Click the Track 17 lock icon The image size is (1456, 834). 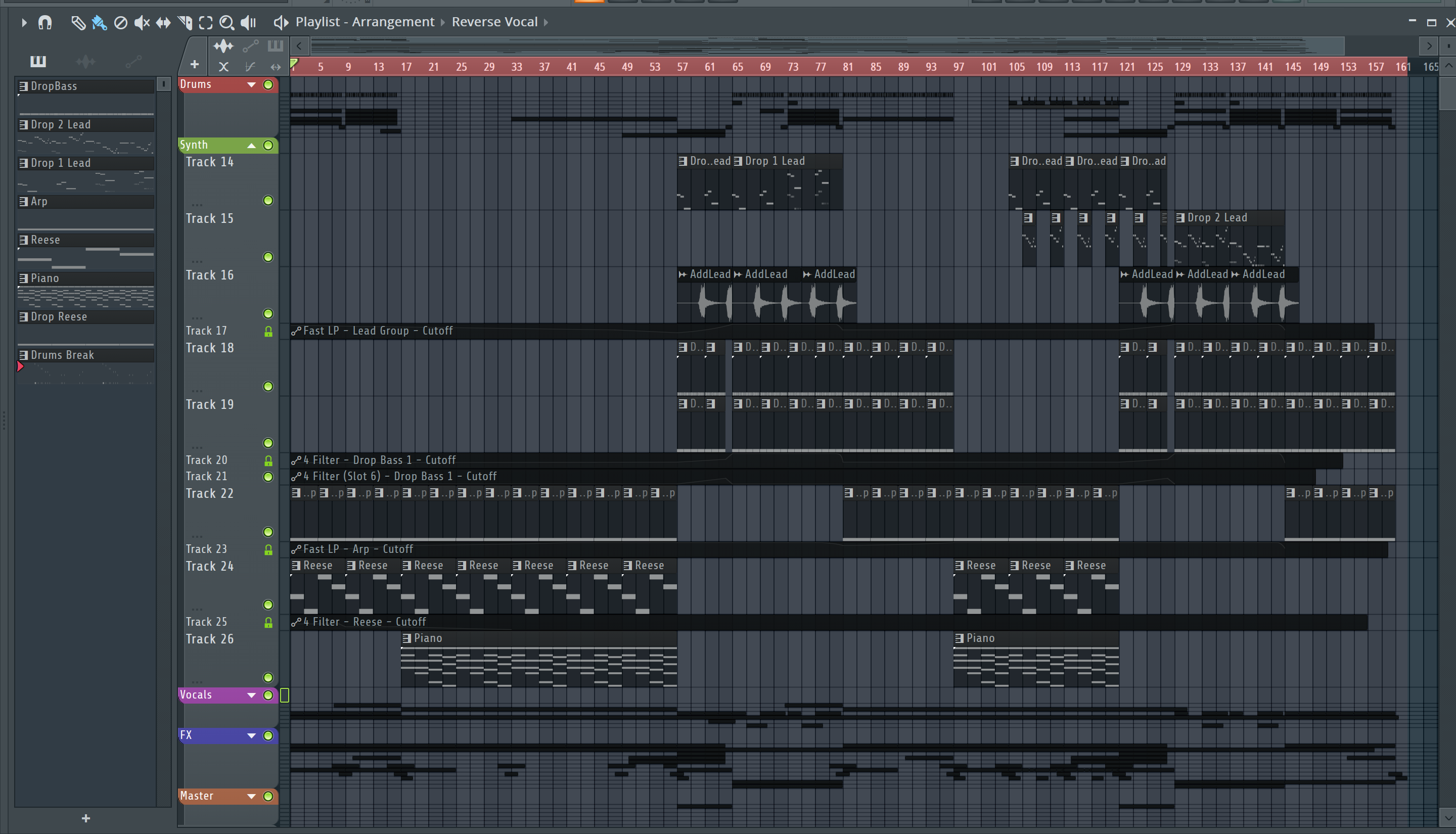(x=268, y=331)
